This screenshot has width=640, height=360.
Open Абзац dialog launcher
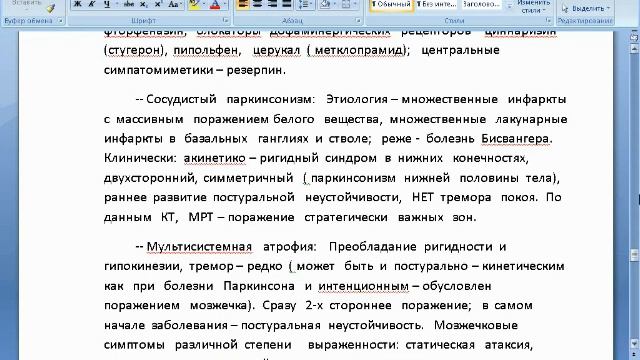pos(358,20)
